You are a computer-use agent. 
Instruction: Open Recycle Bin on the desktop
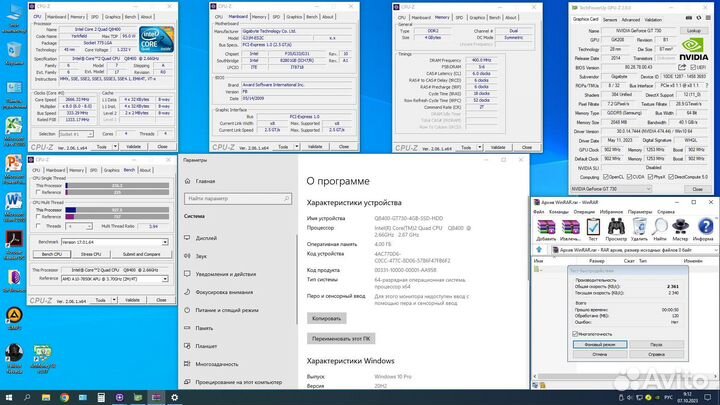click(x=14, y=51)
